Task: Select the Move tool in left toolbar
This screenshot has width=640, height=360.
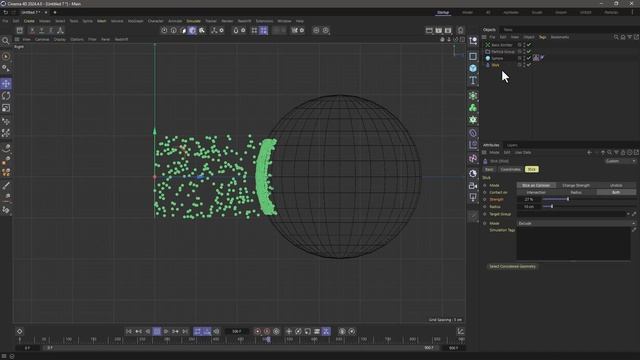Action: click(x=6, y=84)
